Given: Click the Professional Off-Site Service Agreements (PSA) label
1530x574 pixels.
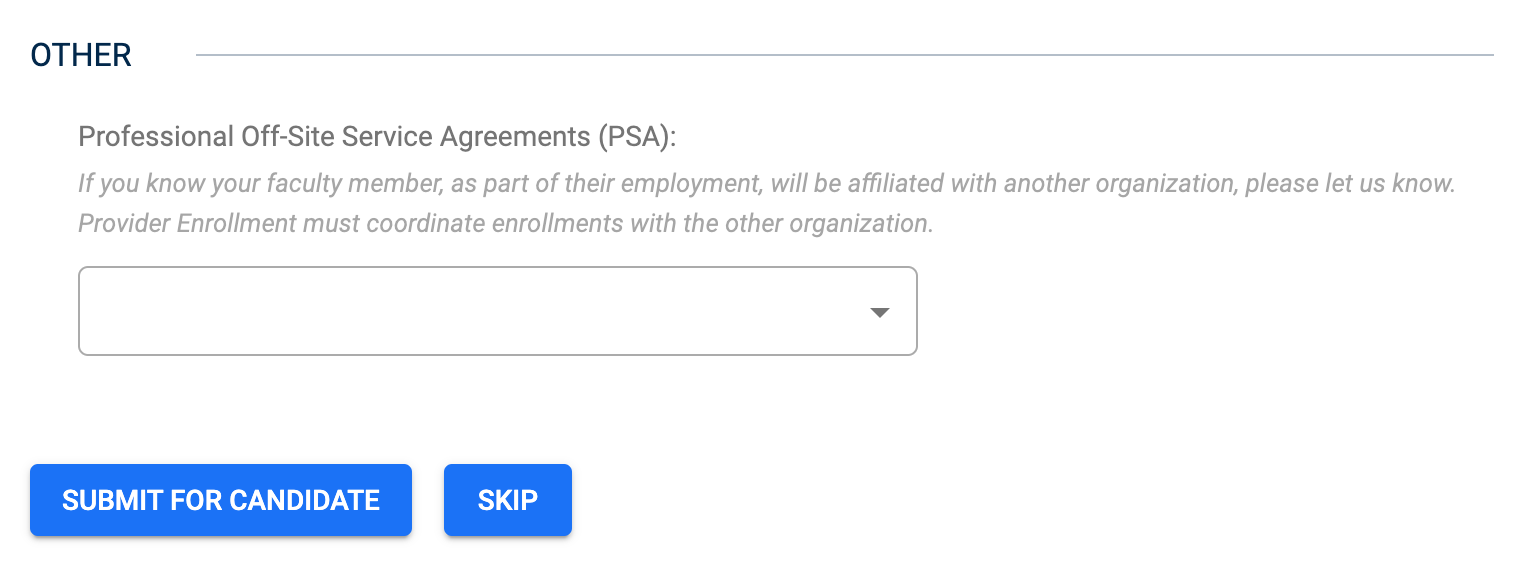Looking at the screenshot, I should (x=378, y=137).
